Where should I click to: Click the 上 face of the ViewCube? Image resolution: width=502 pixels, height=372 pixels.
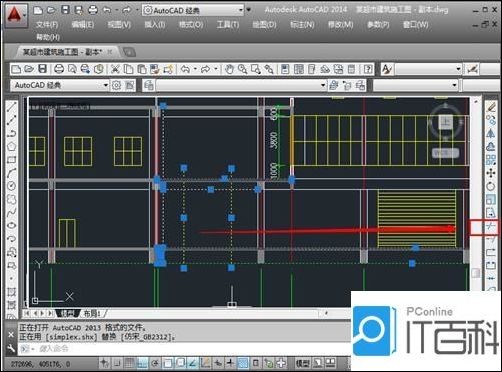tap(446, 121)
